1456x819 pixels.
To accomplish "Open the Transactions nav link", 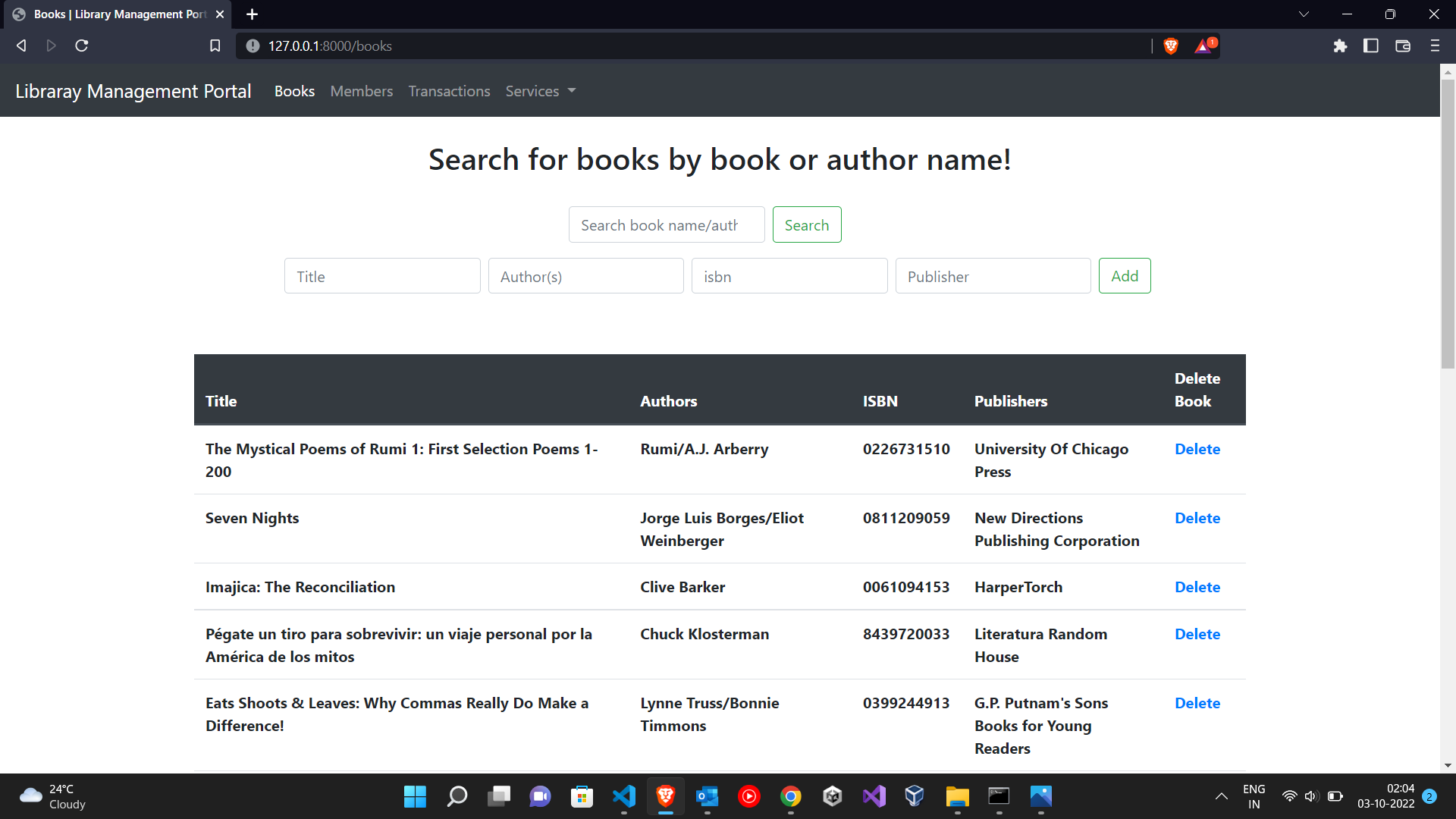I will click(x=449, y=91).
